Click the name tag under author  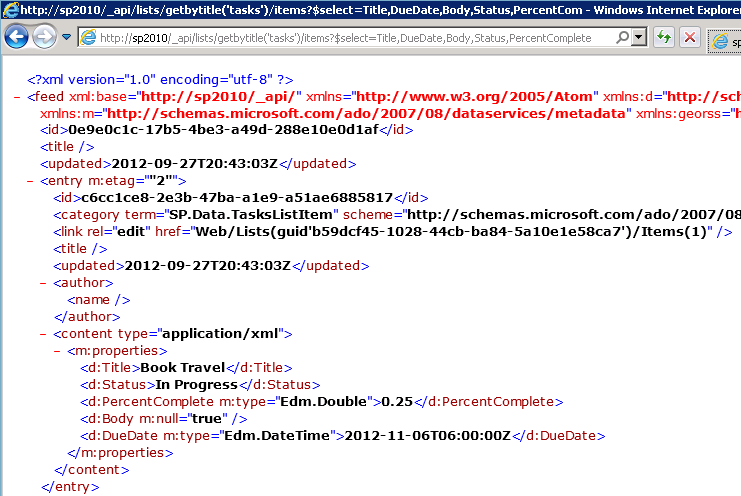coord(99,299)
